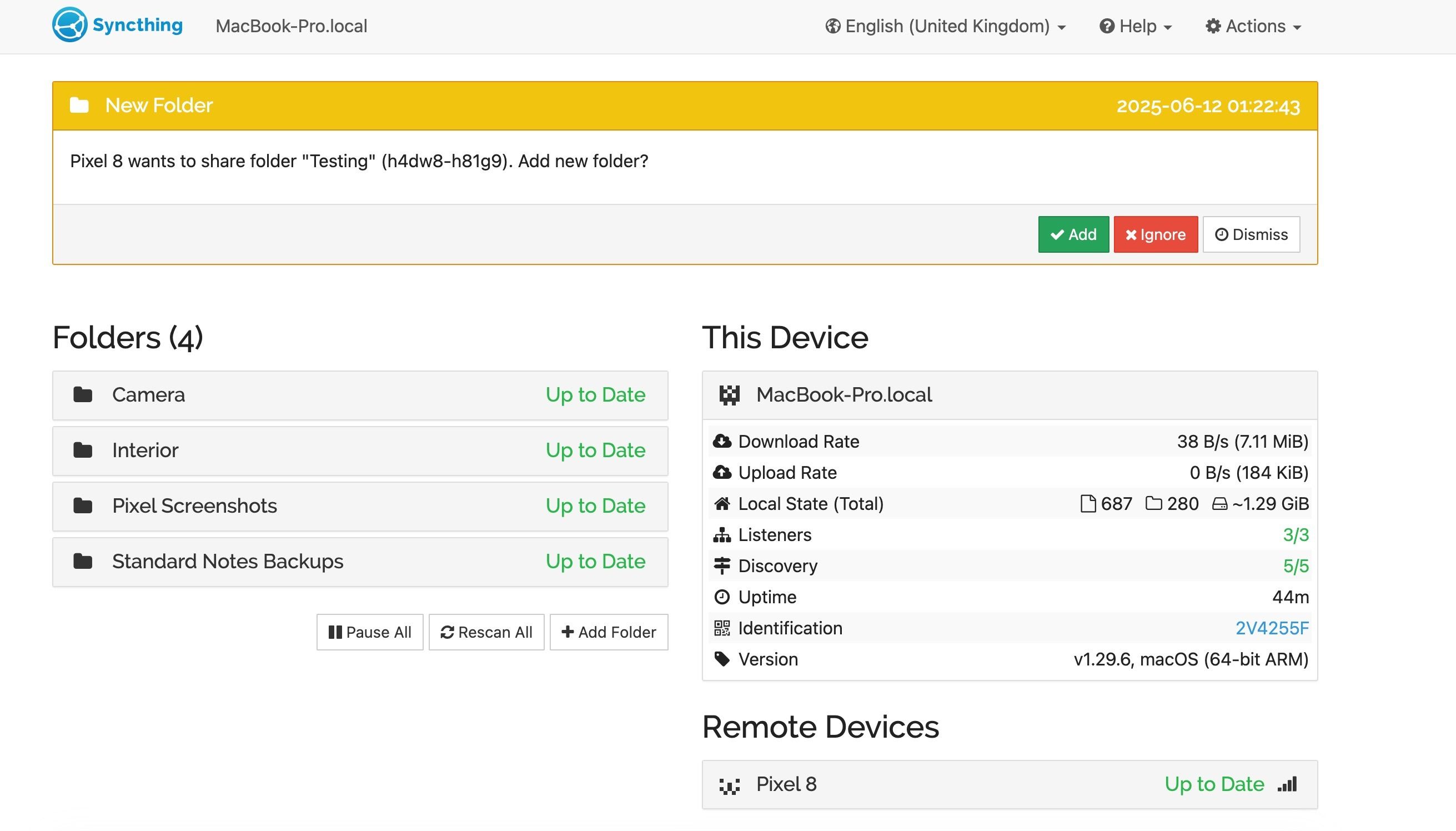
Task: Click the disk size icon in Local State
Action: point(1220,504)
